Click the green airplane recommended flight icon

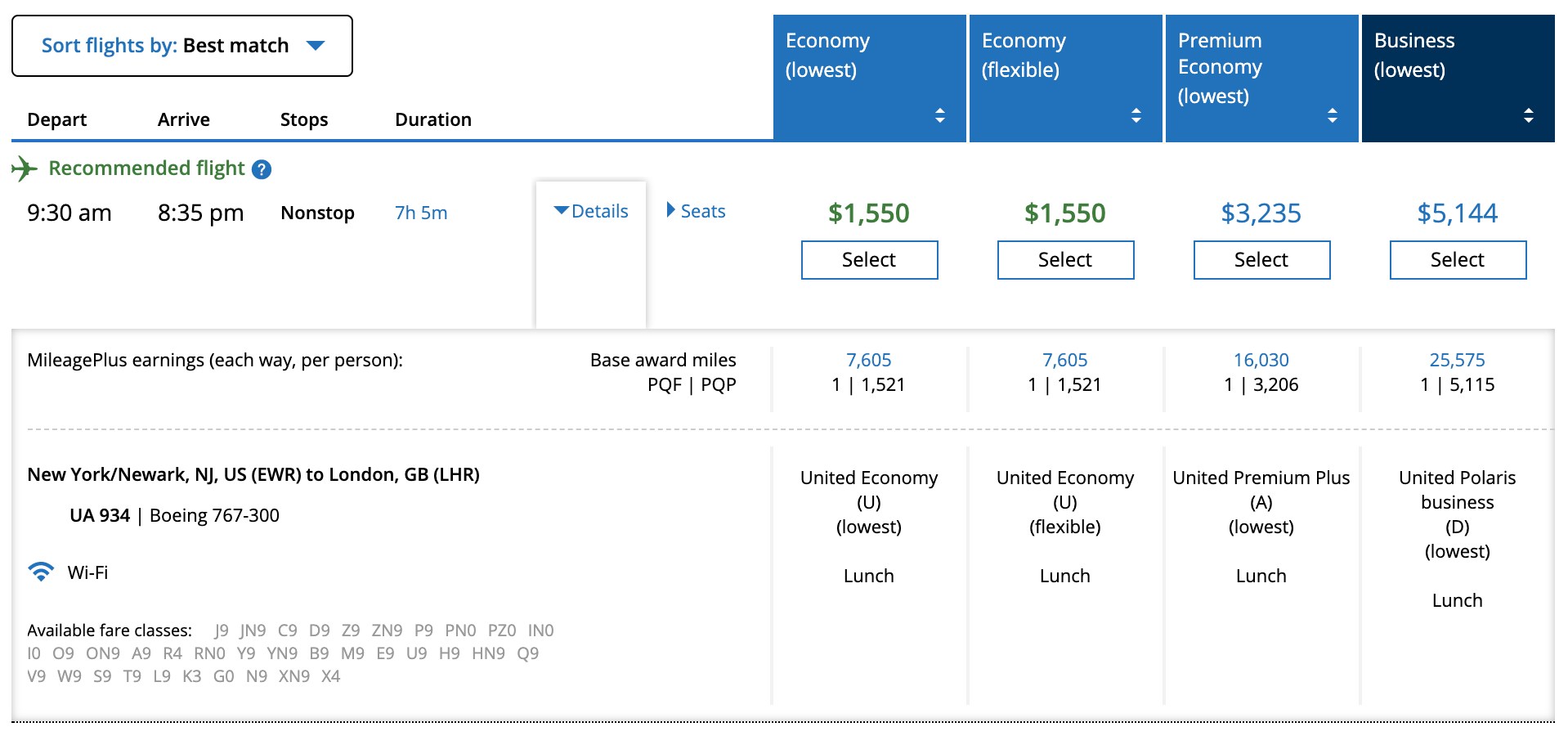tap(25, 168)
